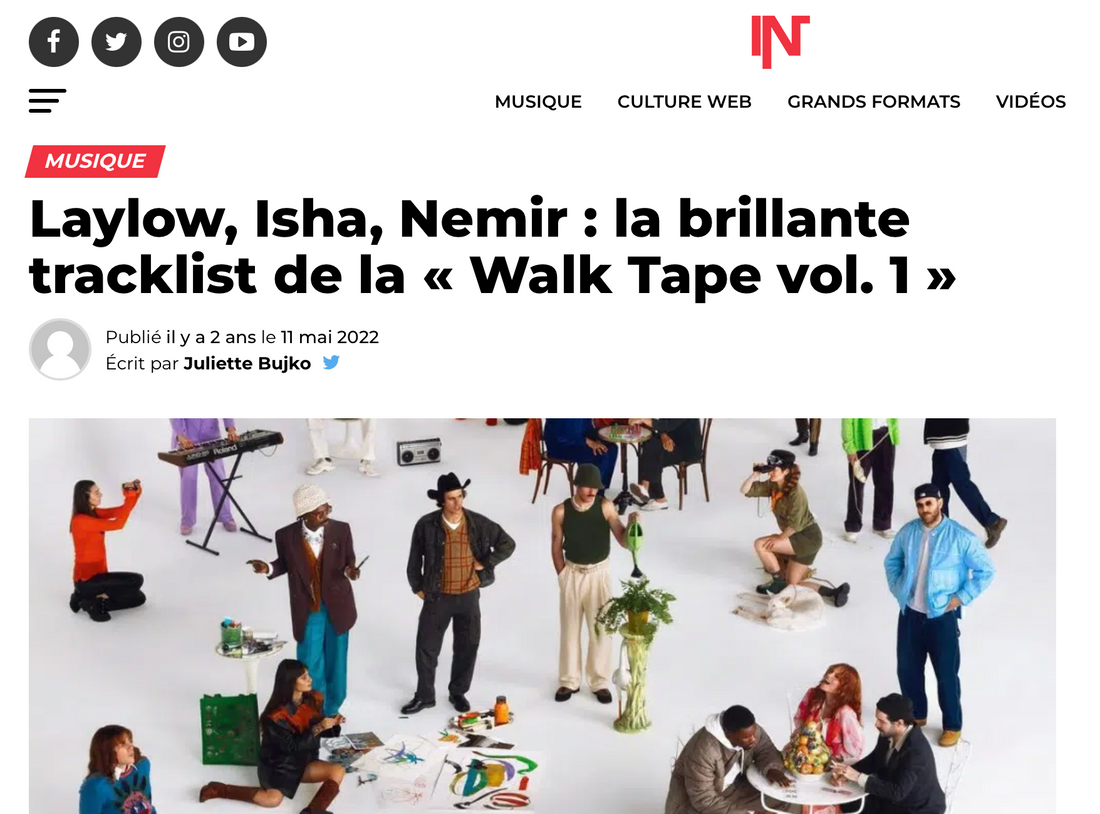Open CULTURE WEB in the navigation
The width and height of the screenshot is (1100, 814).
click(684, 102)
